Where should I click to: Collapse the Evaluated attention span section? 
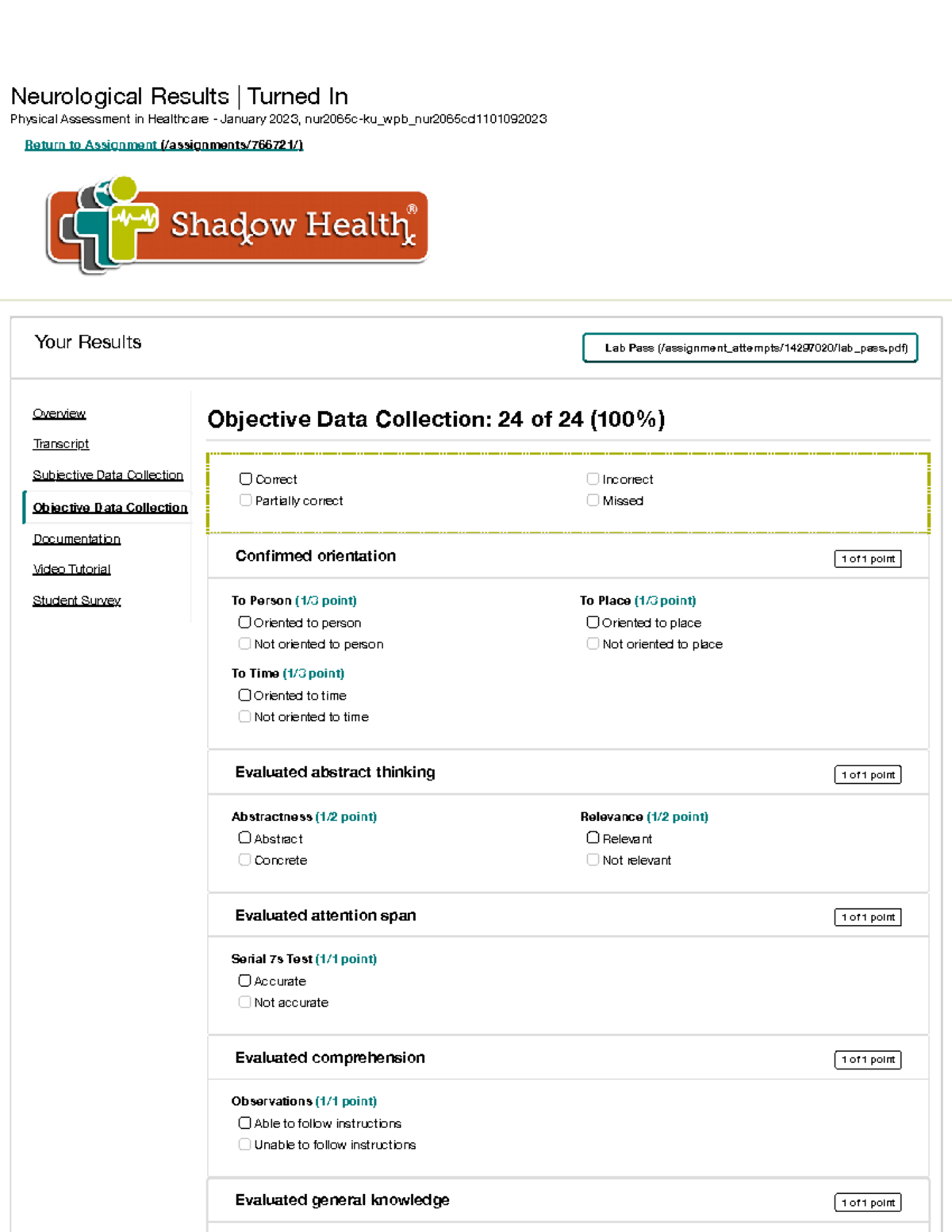[325, 915]
